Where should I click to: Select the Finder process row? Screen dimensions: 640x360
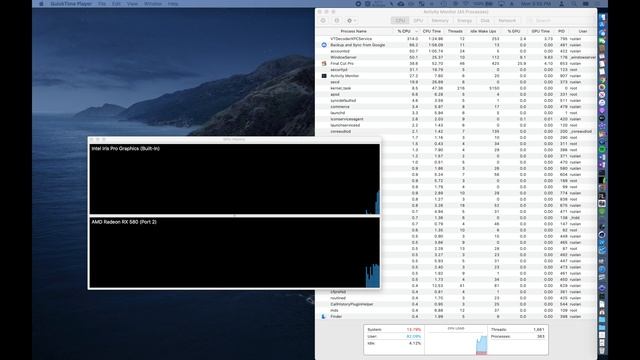pyautogui.click(x=456, y=316)
